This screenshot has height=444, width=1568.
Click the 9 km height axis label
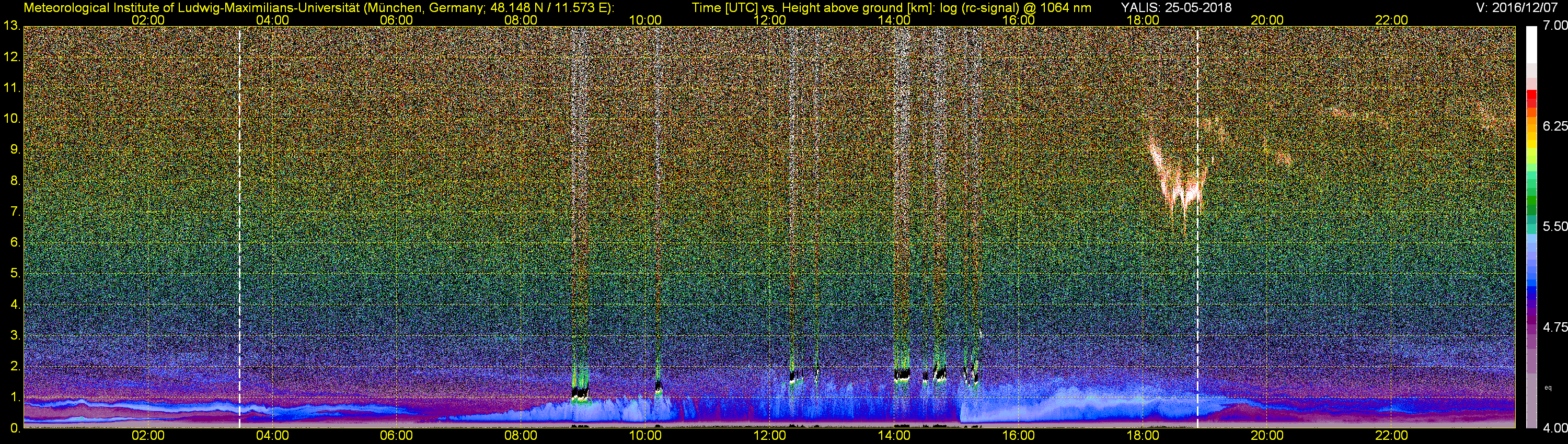tap(15, 149)
